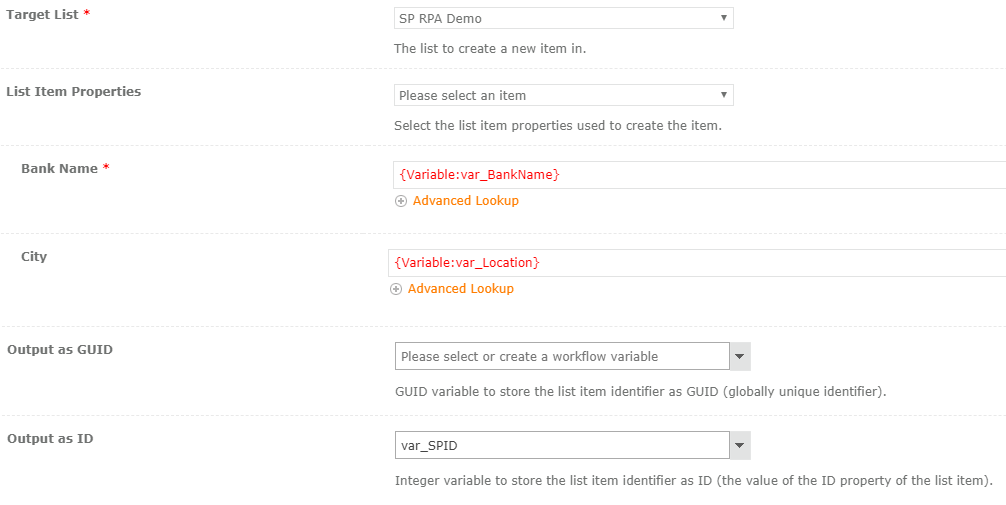Open the Target List dropdown showing SP RPA Demo
Image resolution: width=1006 pixels, height=505 pixels.
pyautogui.click(x=563, y=18)
